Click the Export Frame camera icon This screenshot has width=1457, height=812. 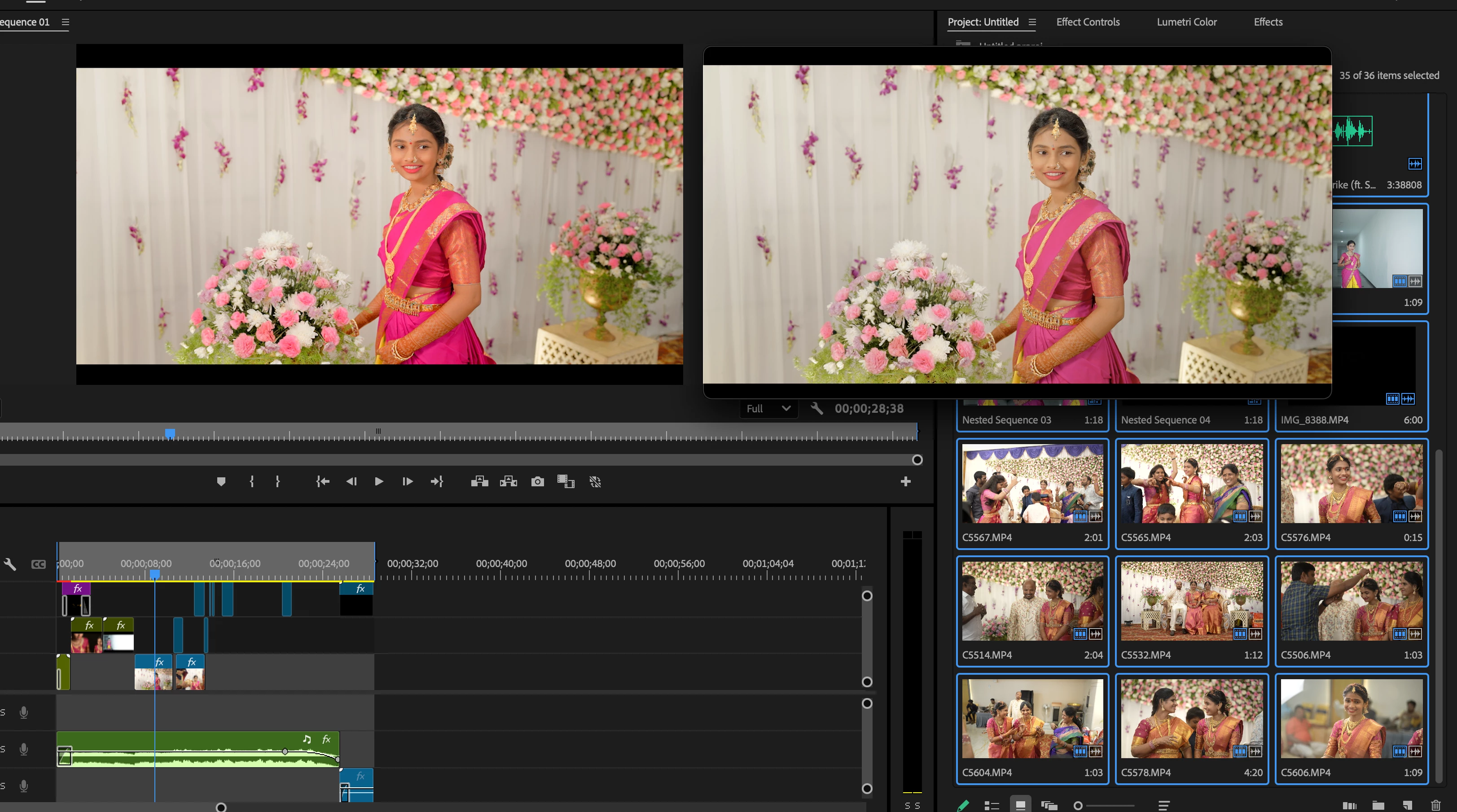(x=537, y=482)
